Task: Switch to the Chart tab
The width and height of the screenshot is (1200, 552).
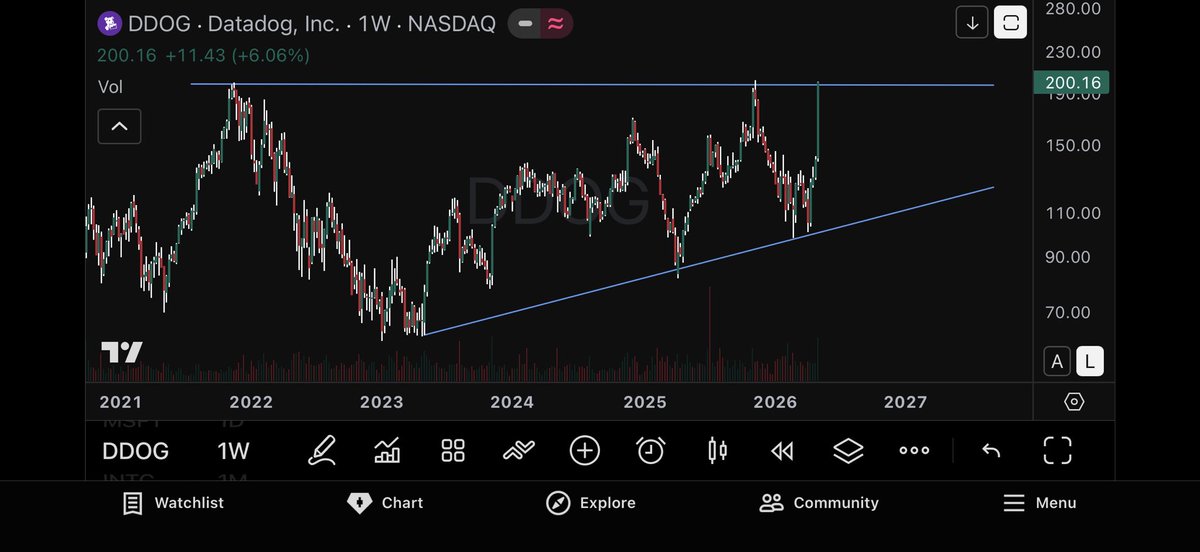Action: click(x=385, y=503)
